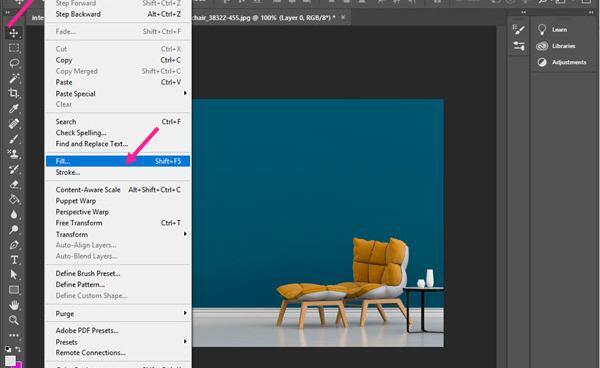Screen dimensions: 600x368
Task: Close the chair image document tab
Action: [x=343, y=17]
